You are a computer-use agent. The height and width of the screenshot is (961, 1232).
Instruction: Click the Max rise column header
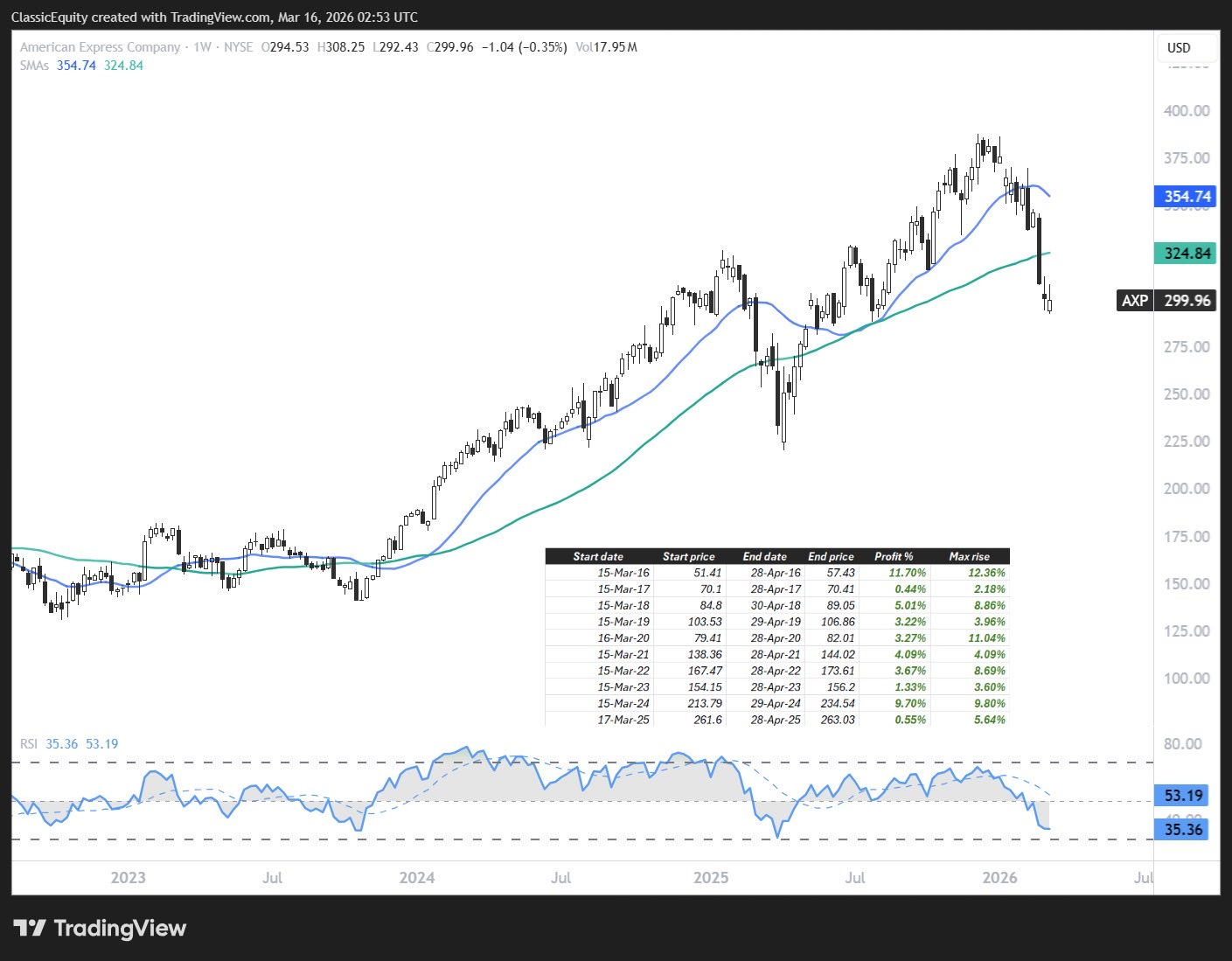pyautogui.click(x=969, y=556)
